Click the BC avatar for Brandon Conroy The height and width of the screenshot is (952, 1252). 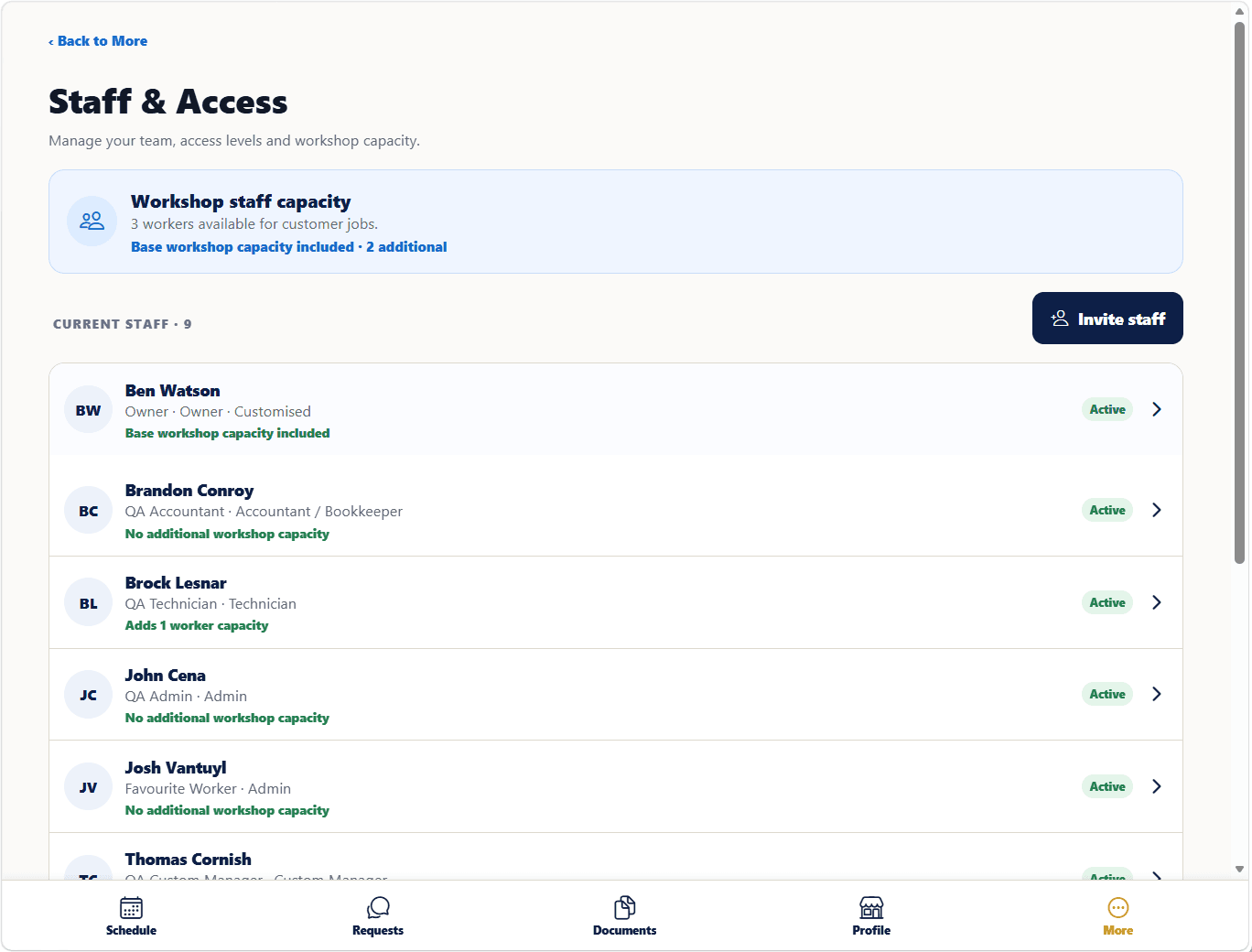pyautogui.click(x=89, y=511)
